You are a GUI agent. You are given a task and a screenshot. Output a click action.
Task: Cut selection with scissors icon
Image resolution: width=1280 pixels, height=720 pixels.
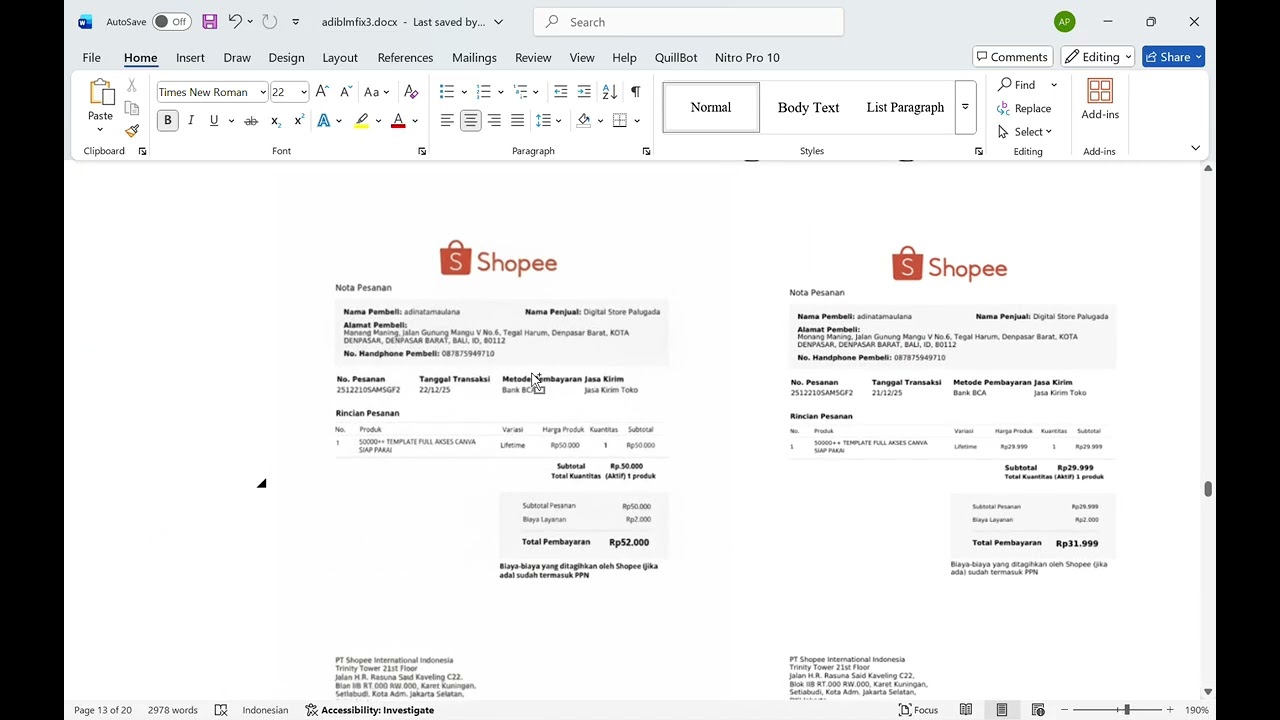[131, 86]
